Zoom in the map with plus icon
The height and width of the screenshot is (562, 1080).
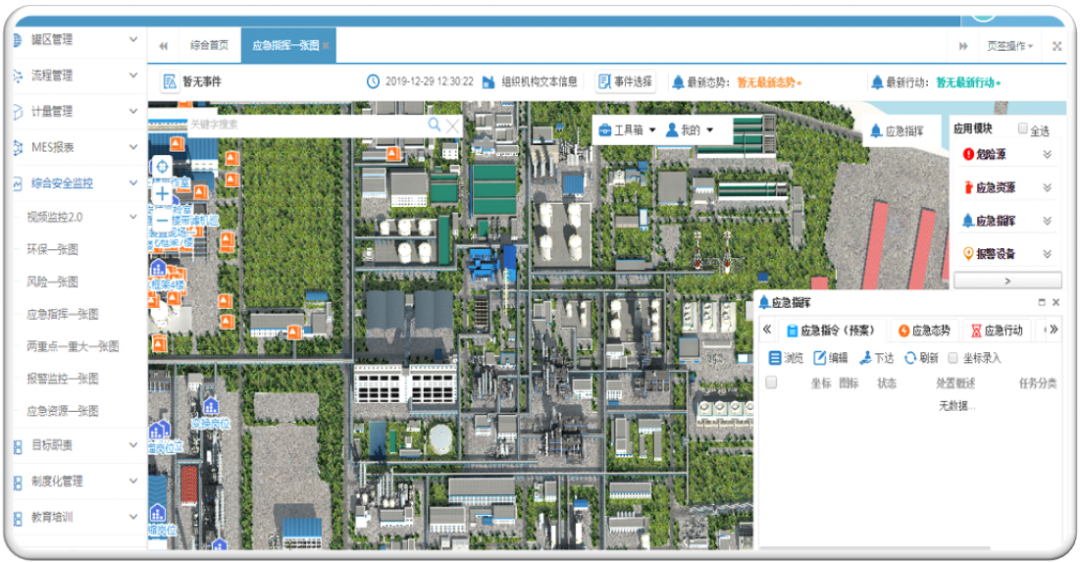(162, 194)
